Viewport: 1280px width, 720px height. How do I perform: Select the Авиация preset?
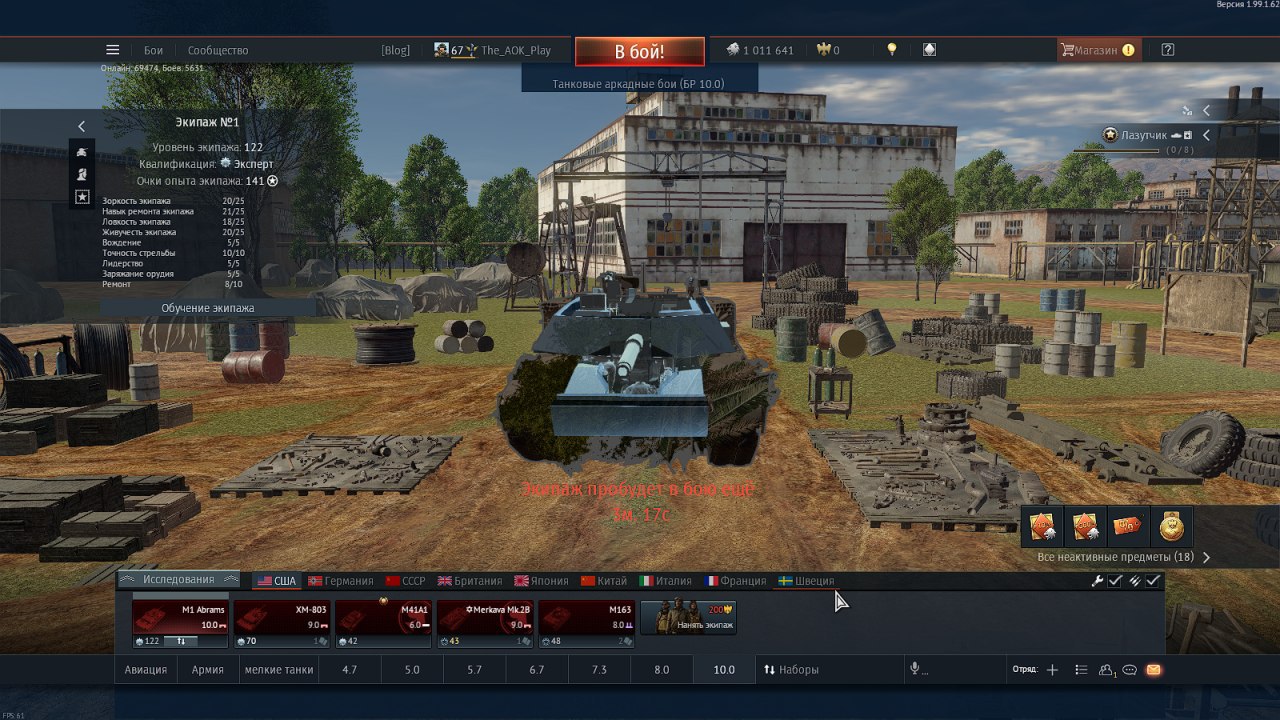(146, 670)
